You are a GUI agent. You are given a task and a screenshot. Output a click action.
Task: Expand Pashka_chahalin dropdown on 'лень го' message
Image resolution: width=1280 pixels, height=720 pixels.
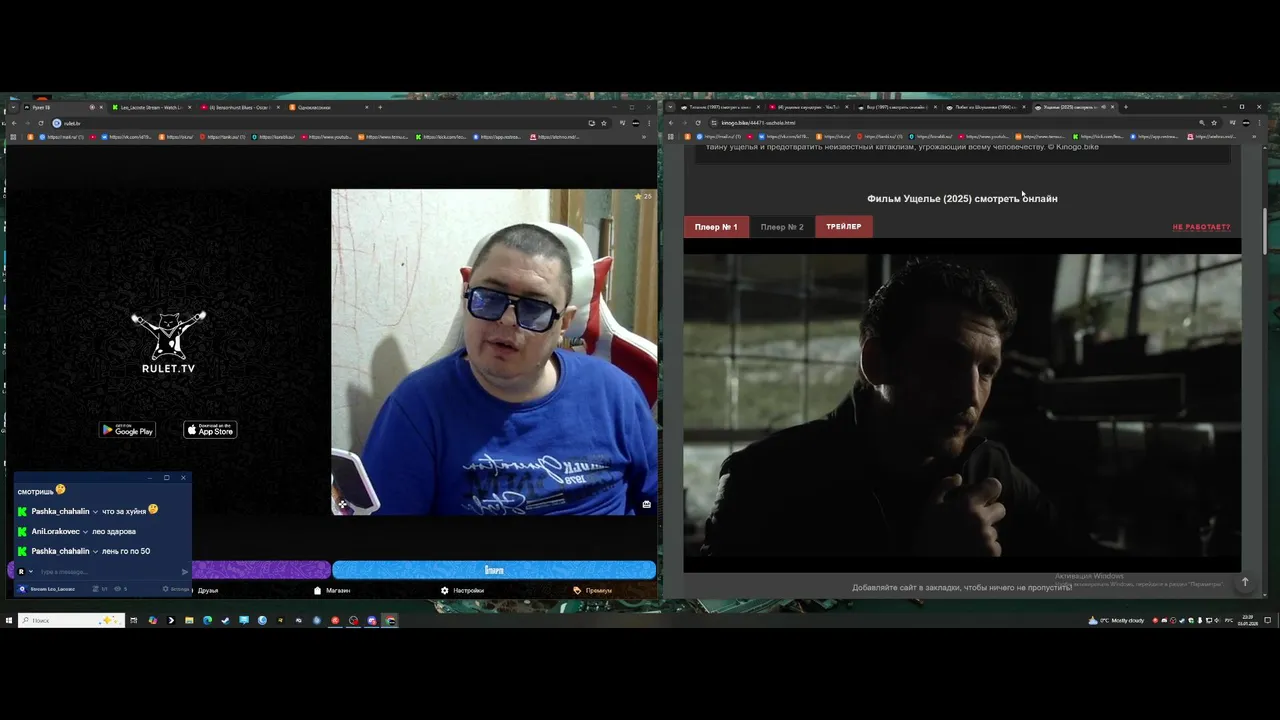[x=95, y=551]
